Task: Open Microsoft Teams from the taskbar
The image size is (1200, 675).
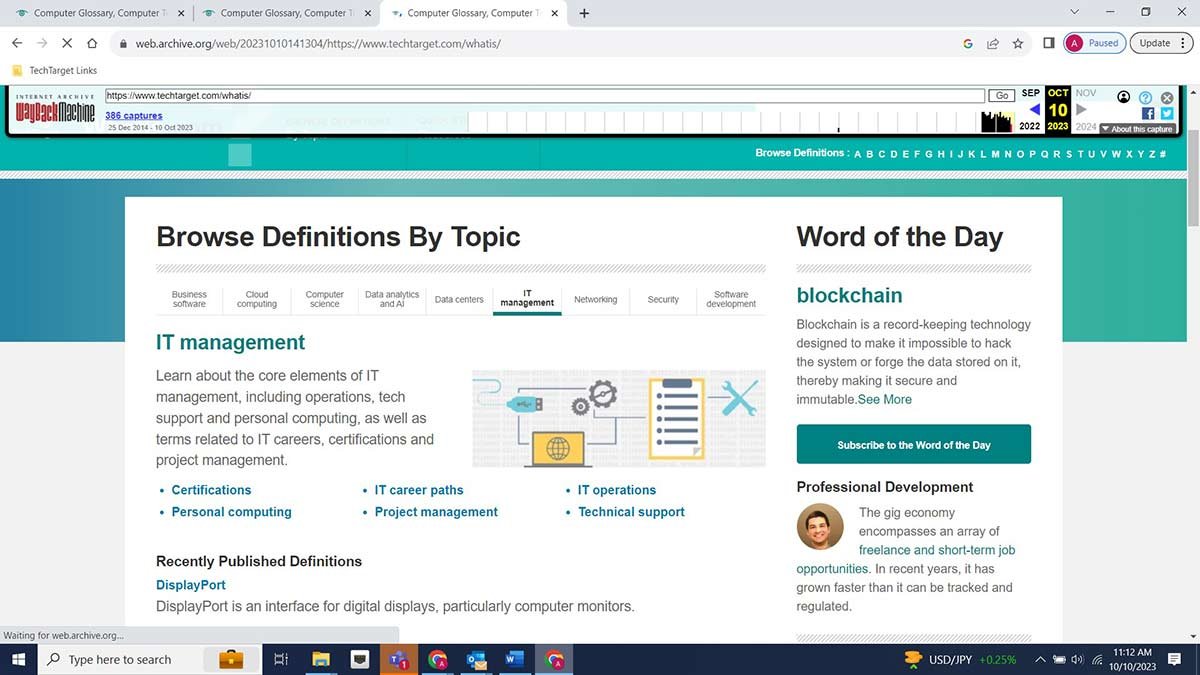Action: pos(398,660)
